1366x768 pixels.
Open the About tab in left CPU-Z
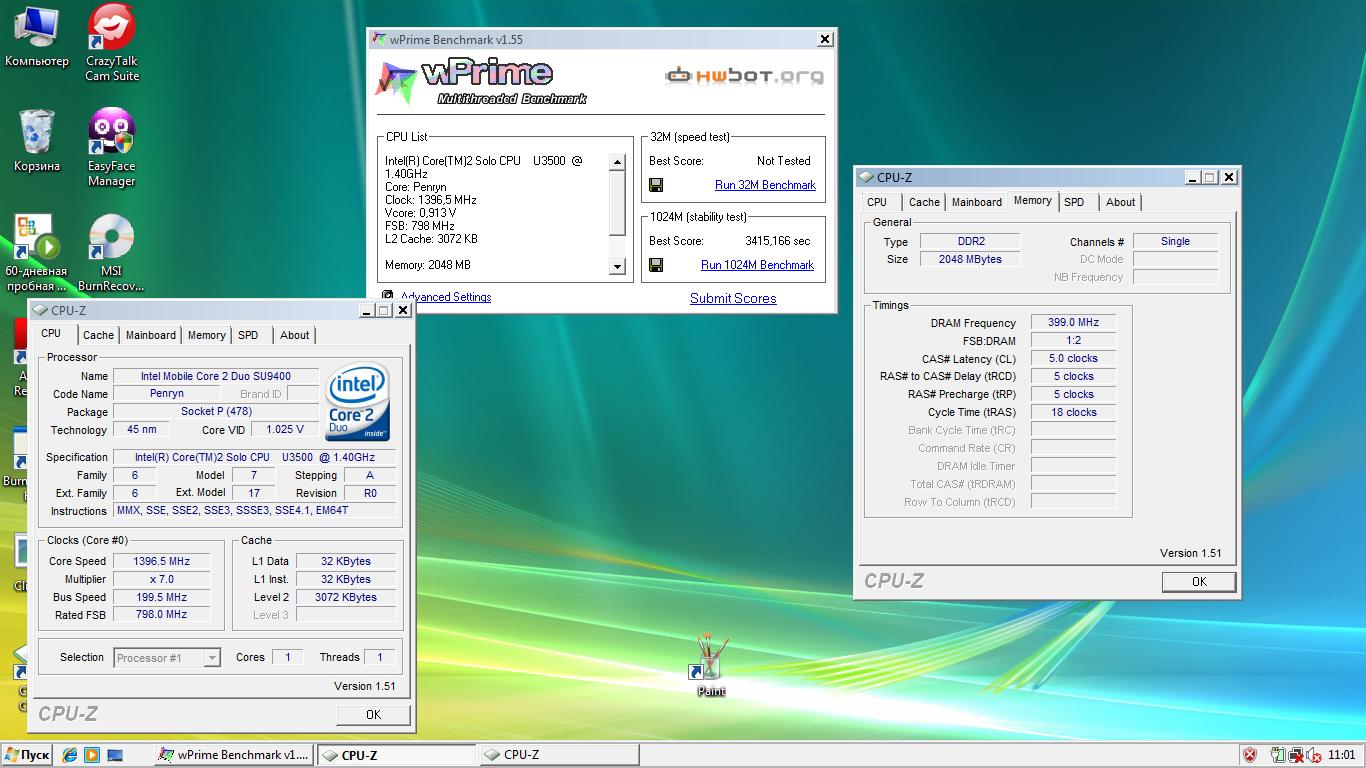294,335
